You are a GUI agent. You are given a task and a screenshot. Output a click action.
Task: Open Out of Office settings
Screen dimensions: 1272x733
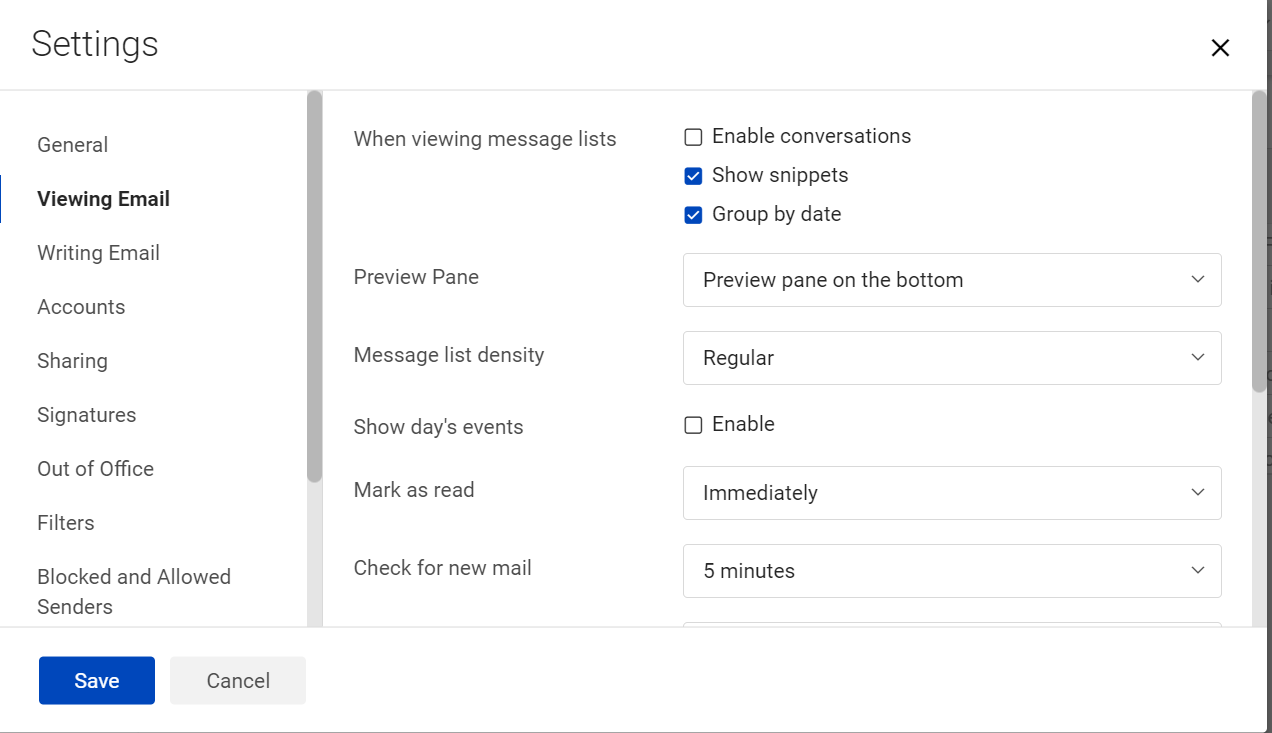click(95, 468)
